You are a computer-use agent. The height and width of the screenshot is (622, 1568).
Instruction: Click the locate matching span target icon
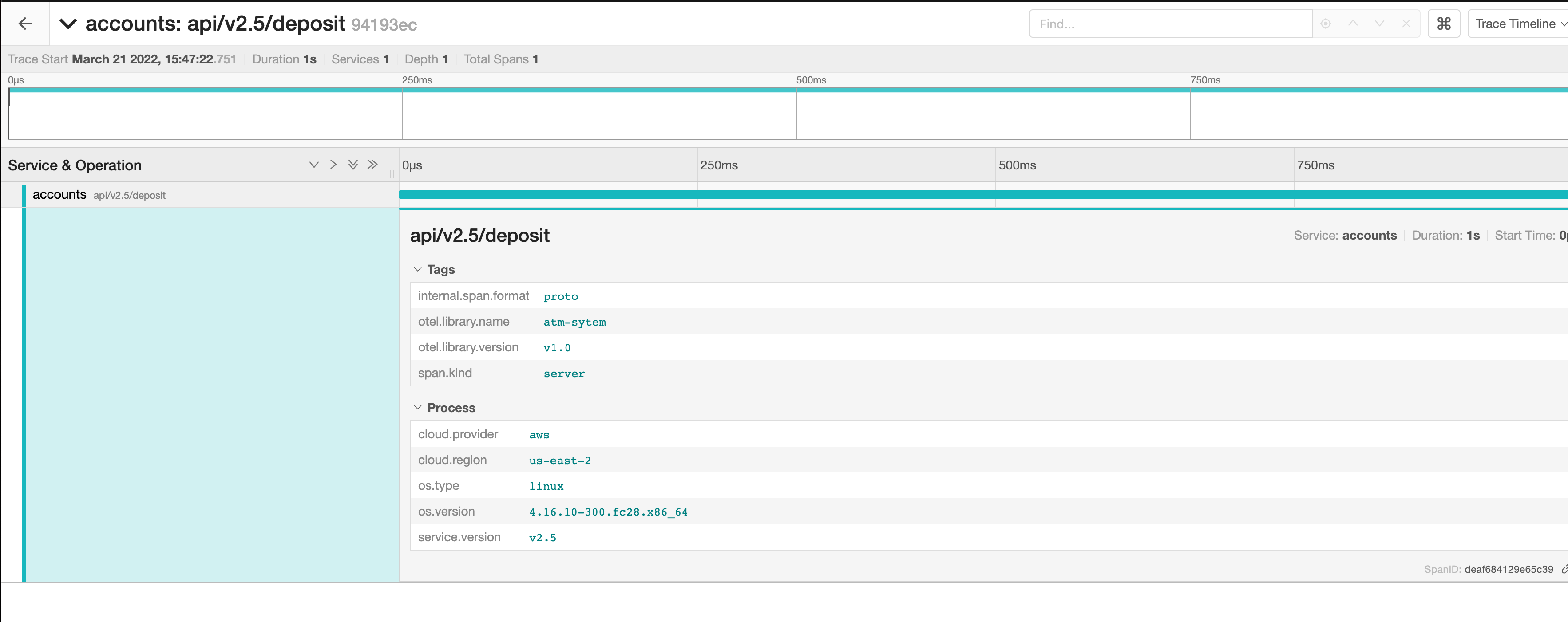click(1325, 24)
